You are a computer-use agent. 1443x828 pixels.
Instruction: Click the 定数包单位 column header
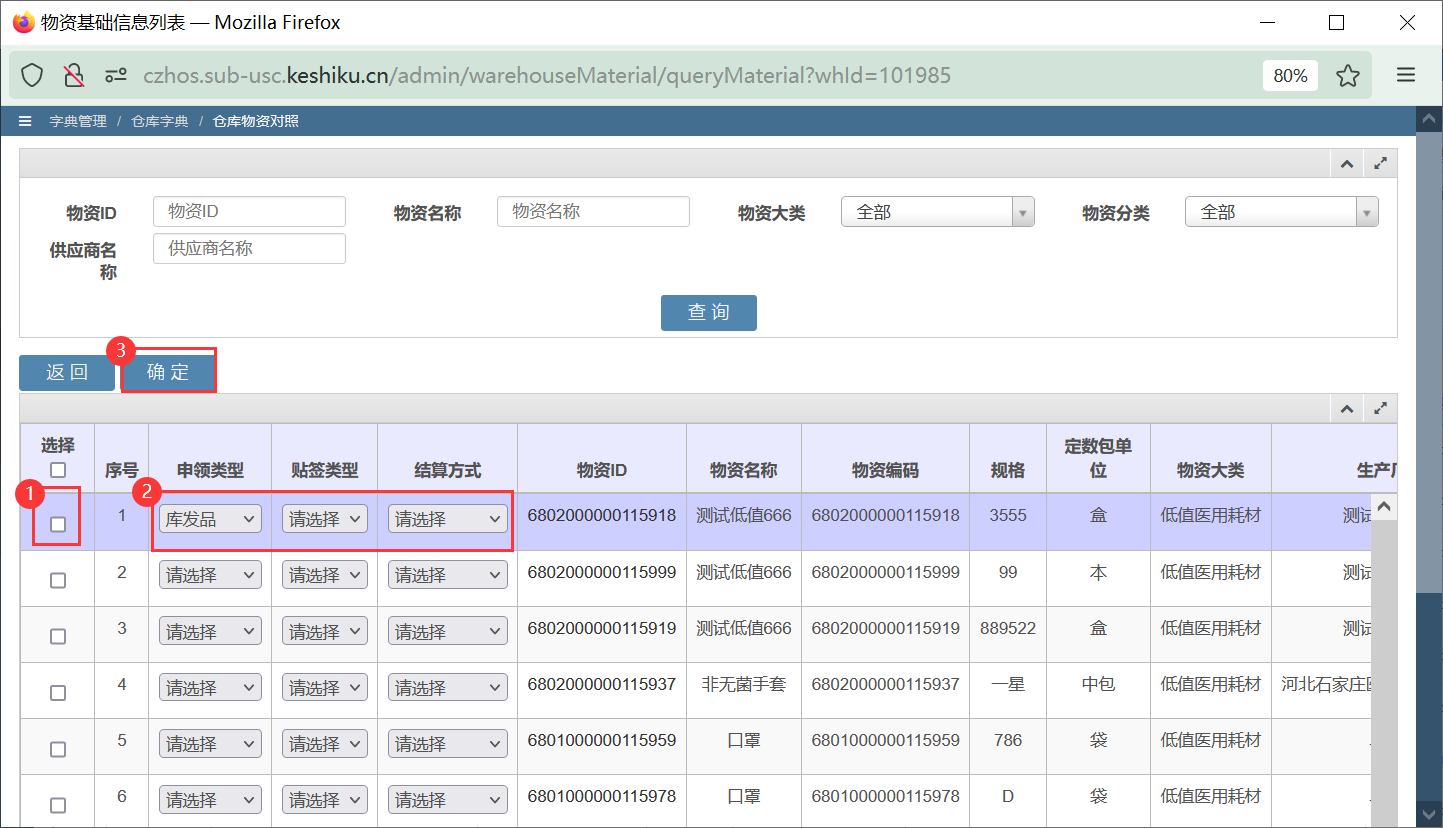pyautogui.click(x=1098, y=458)
